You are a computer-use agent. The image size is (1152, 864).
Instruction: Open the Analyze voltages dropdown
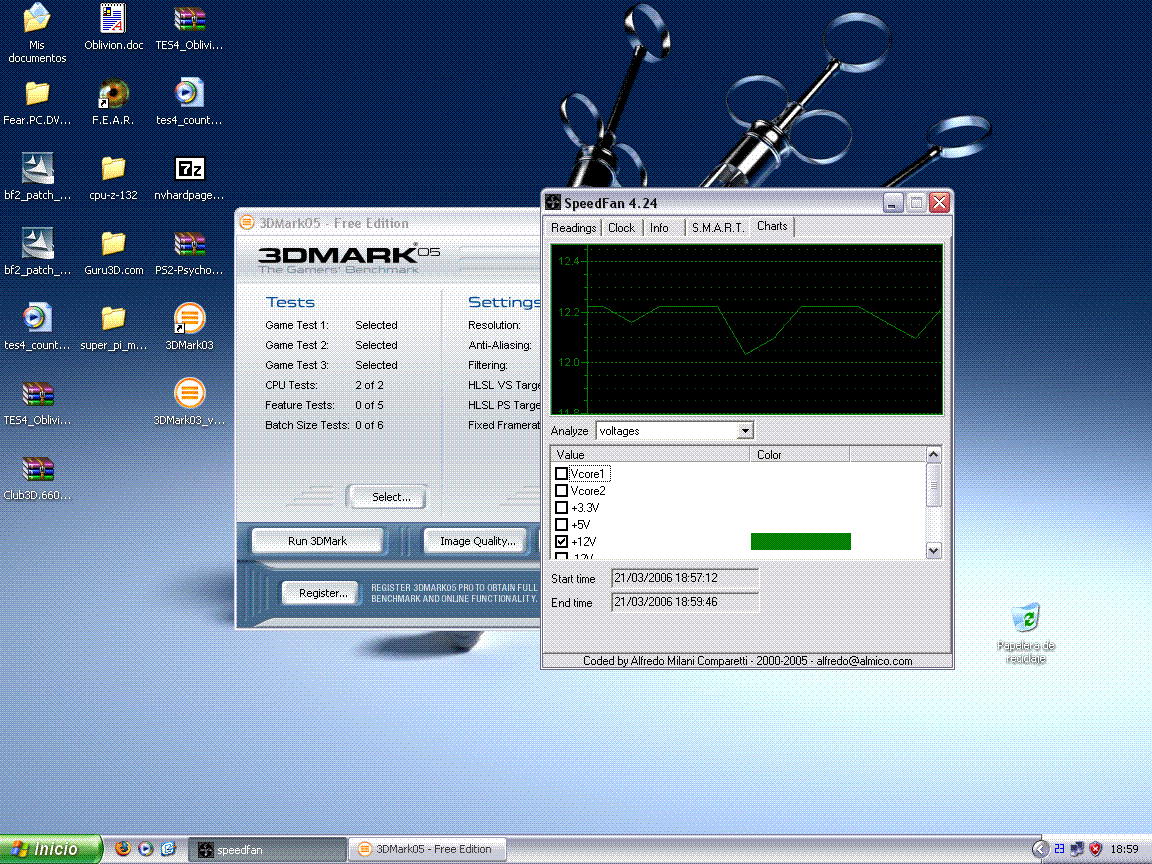[x=745, y=431]
